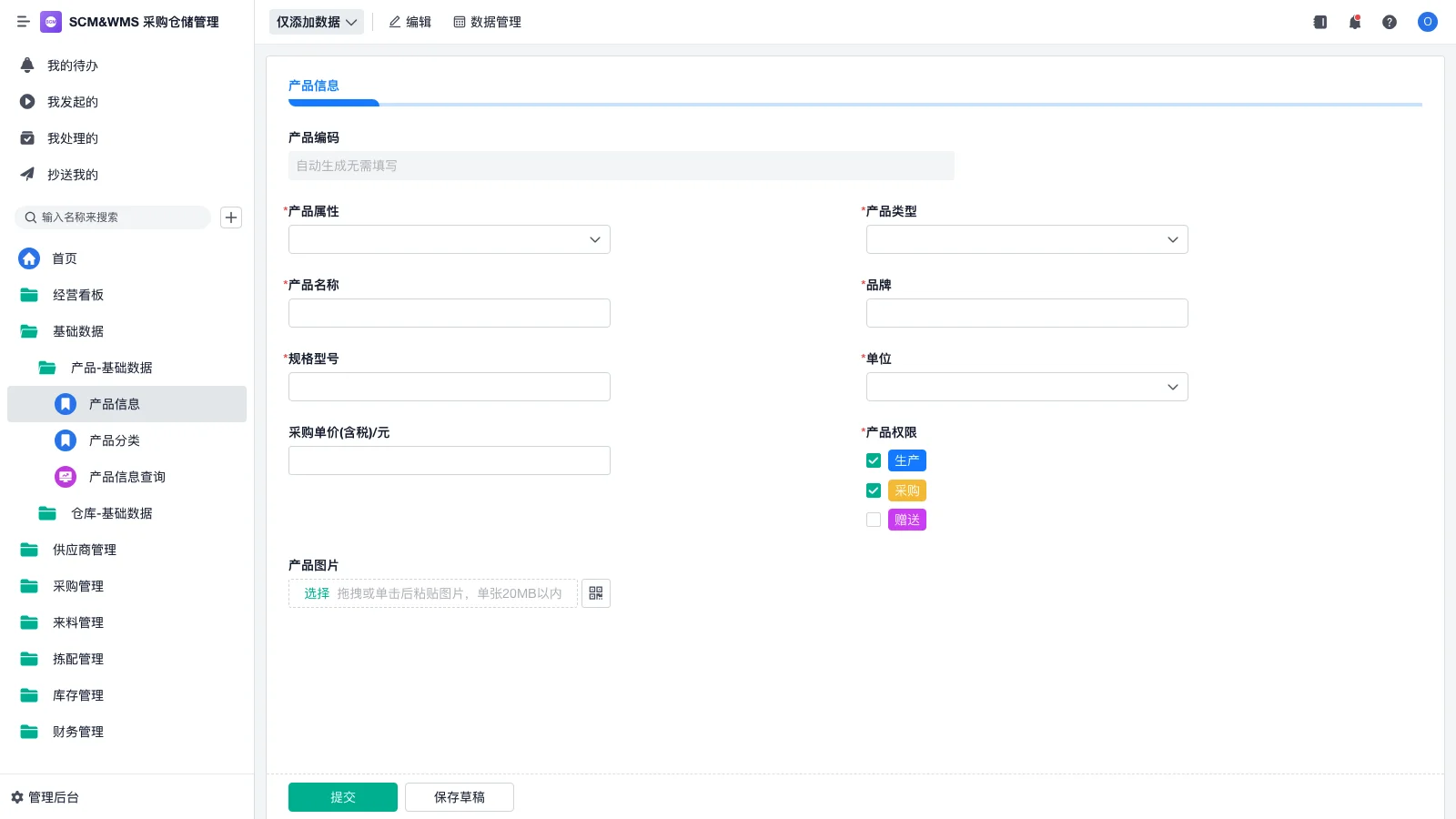1456x819 pixels.
Task: Uncheck the 生产 permission checkbox
Action: (x=874, y=460)
